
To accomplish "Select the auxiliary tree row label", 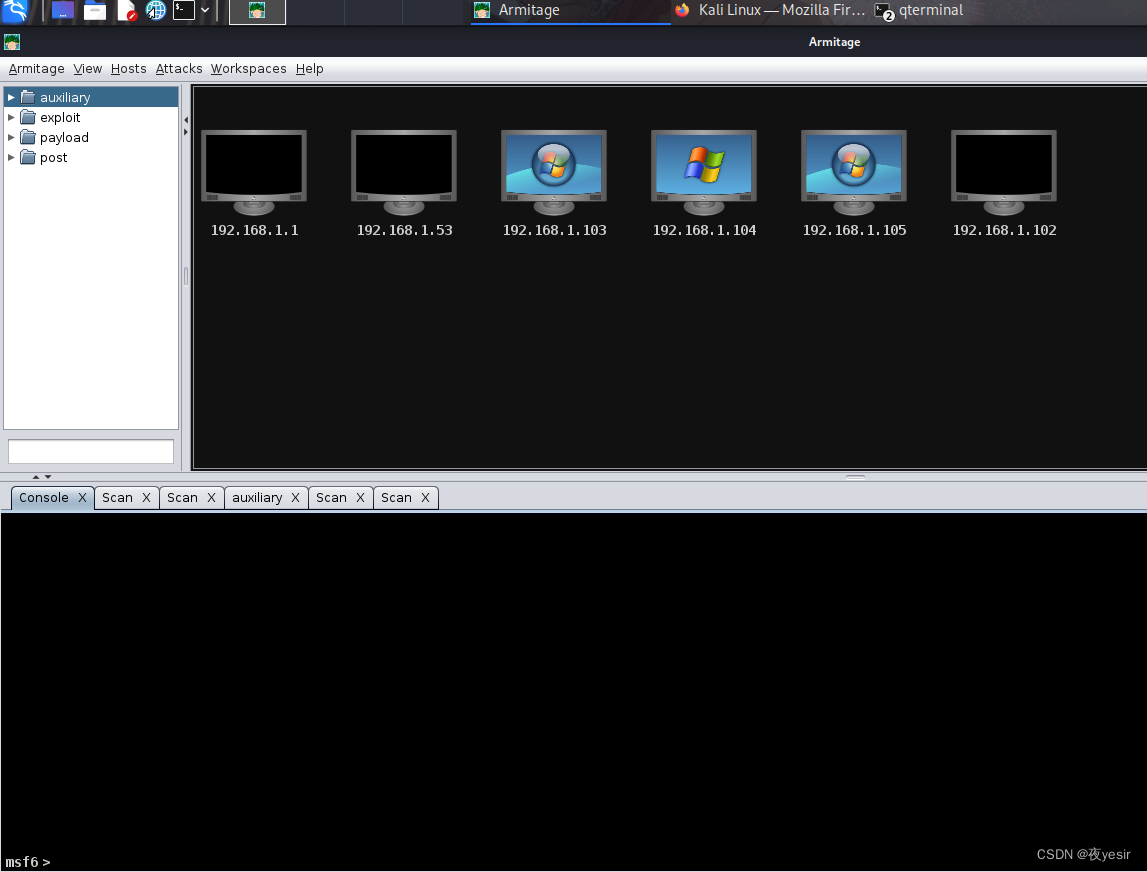I will 65,97.
